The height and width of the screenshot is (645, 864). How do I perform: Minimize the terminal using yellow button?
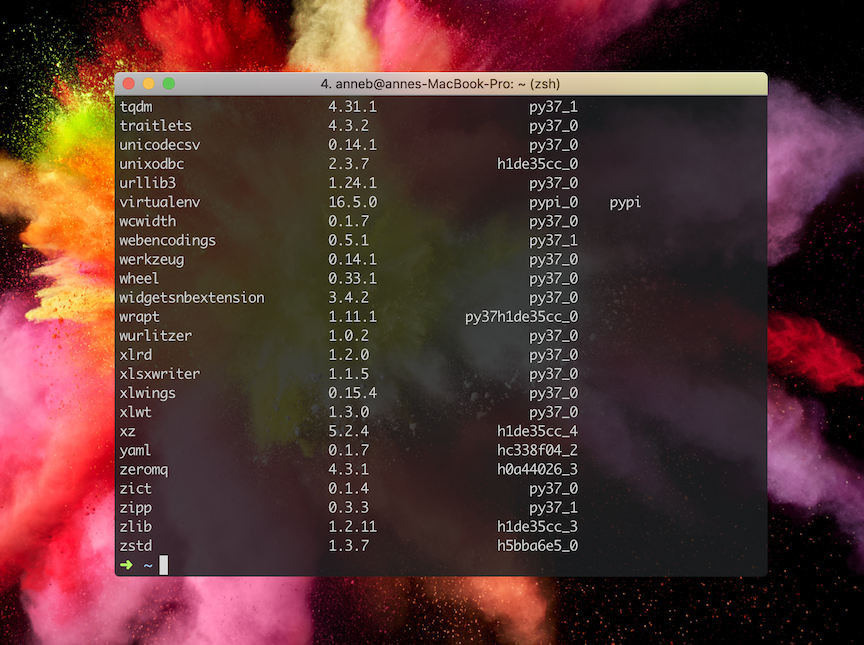coord(149,84)
